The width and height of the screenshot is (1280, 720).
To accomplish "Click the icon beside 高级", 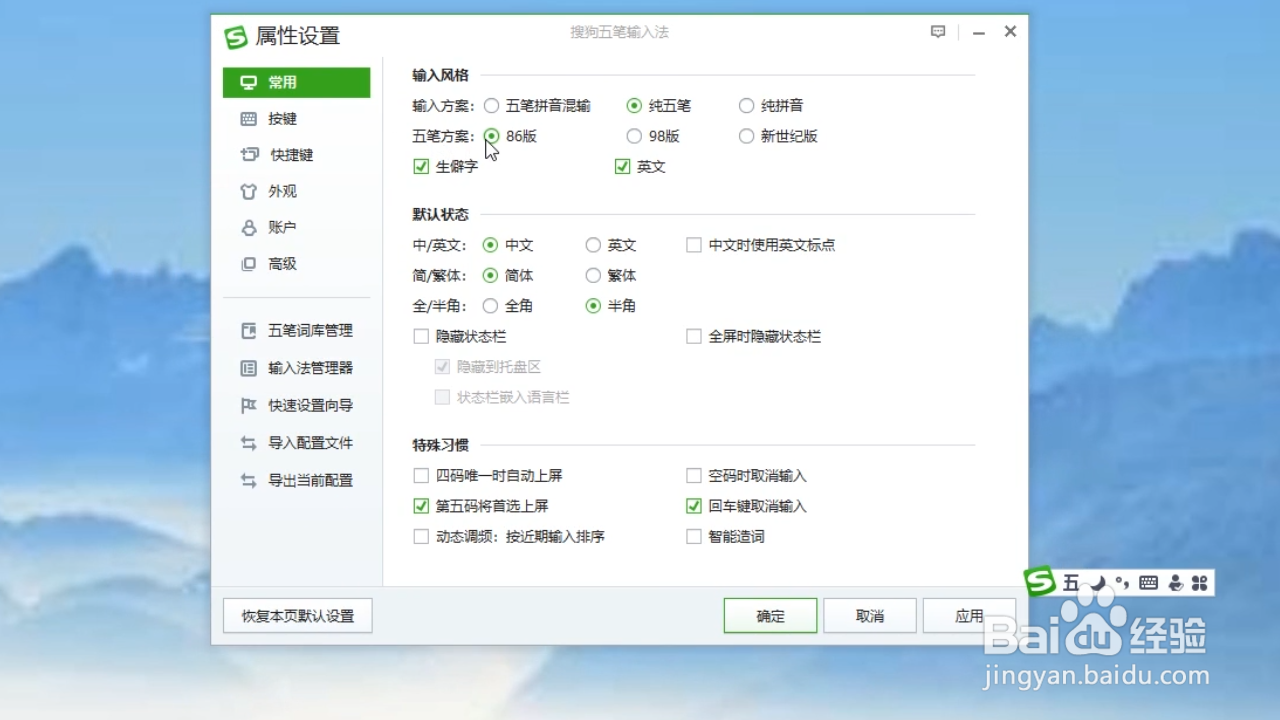I will [x=249, y=264].
